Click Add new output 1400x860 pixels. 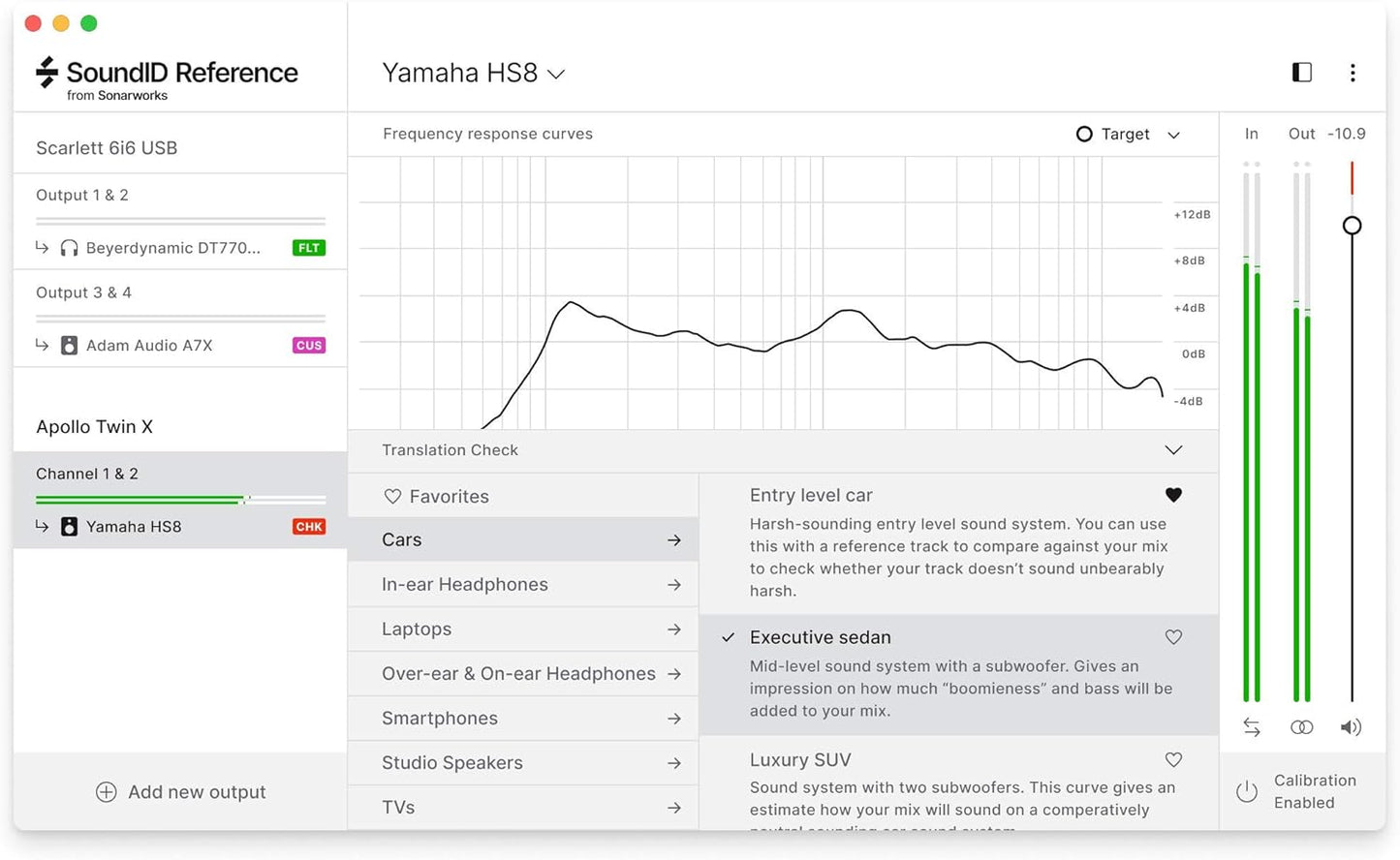point(180,791)
